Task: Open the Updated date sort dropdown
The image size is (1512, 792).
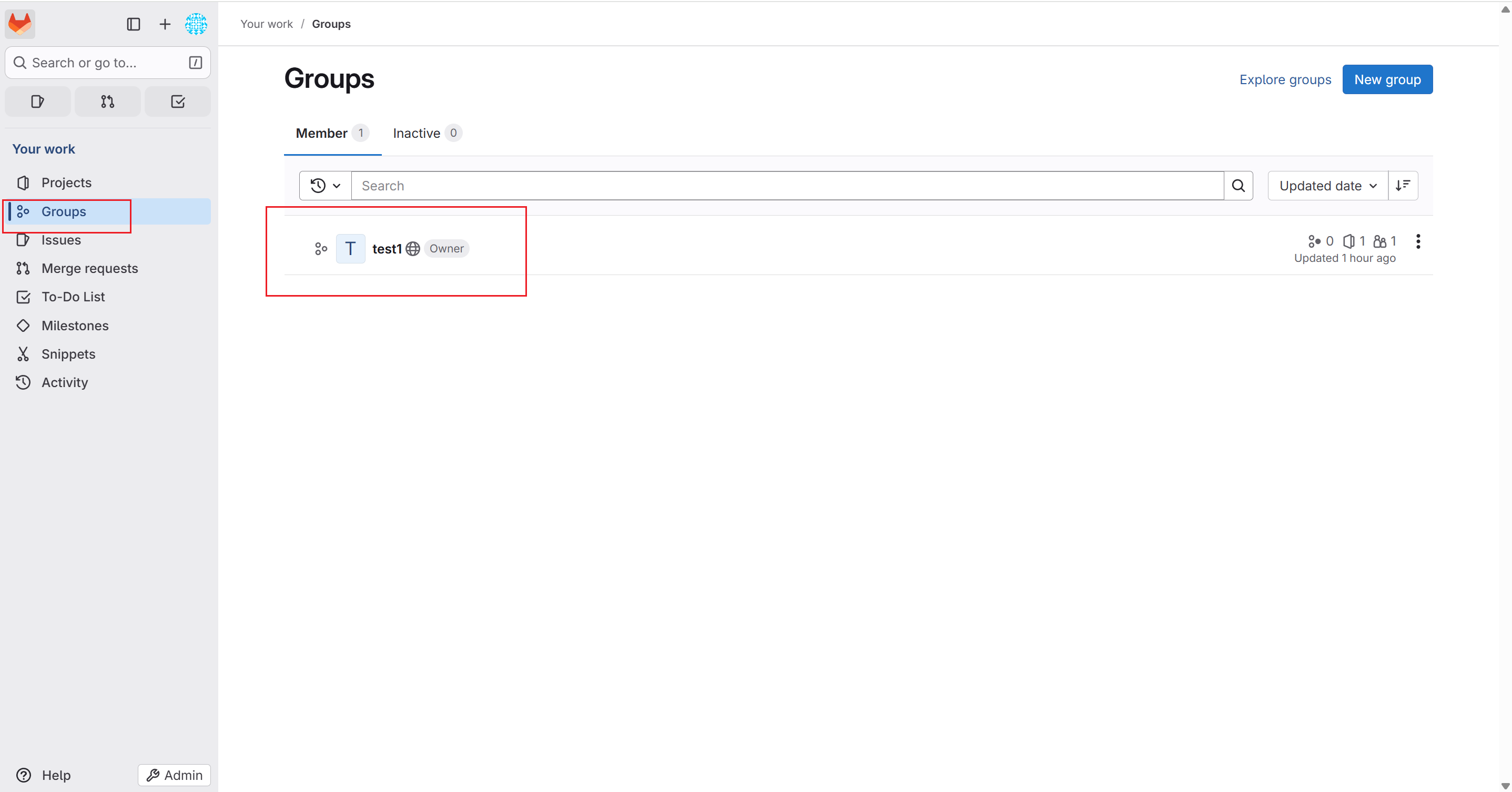Action: coord(1328,186)
